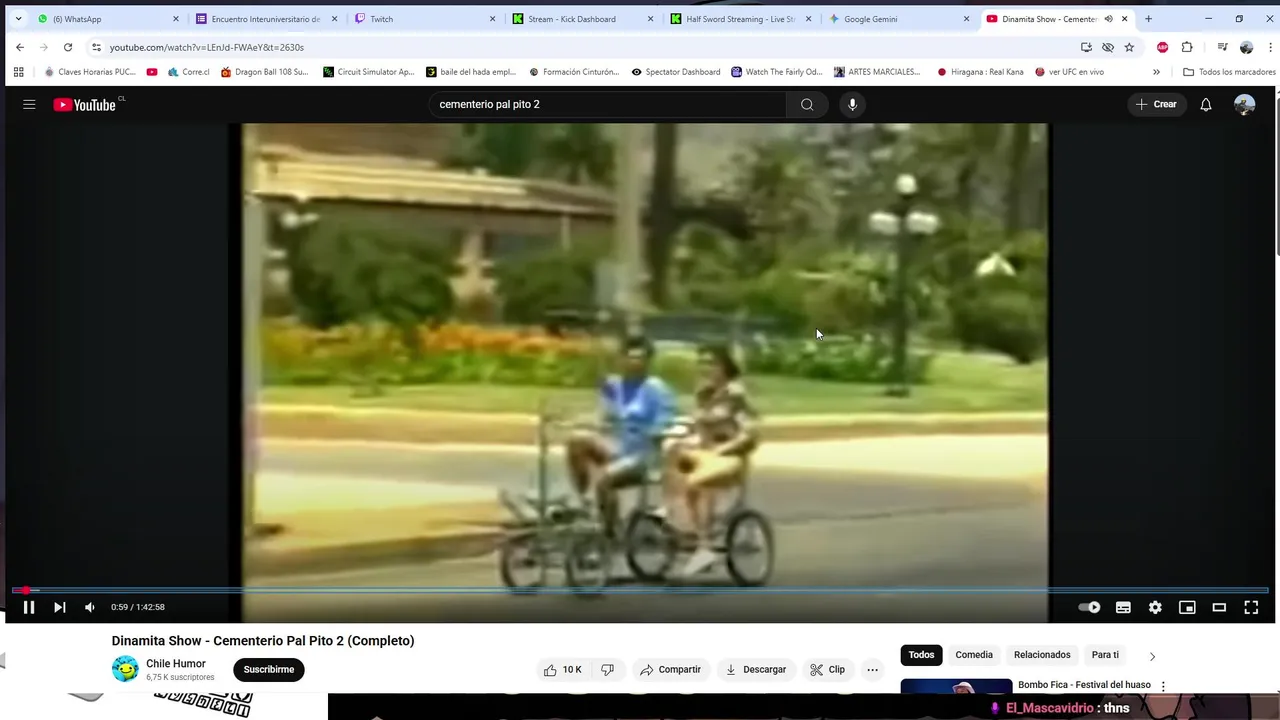The height and width of the screenshot is (720, 1280).
Task: Switch to the Google Gemini tab
Action: pos(899,19)
